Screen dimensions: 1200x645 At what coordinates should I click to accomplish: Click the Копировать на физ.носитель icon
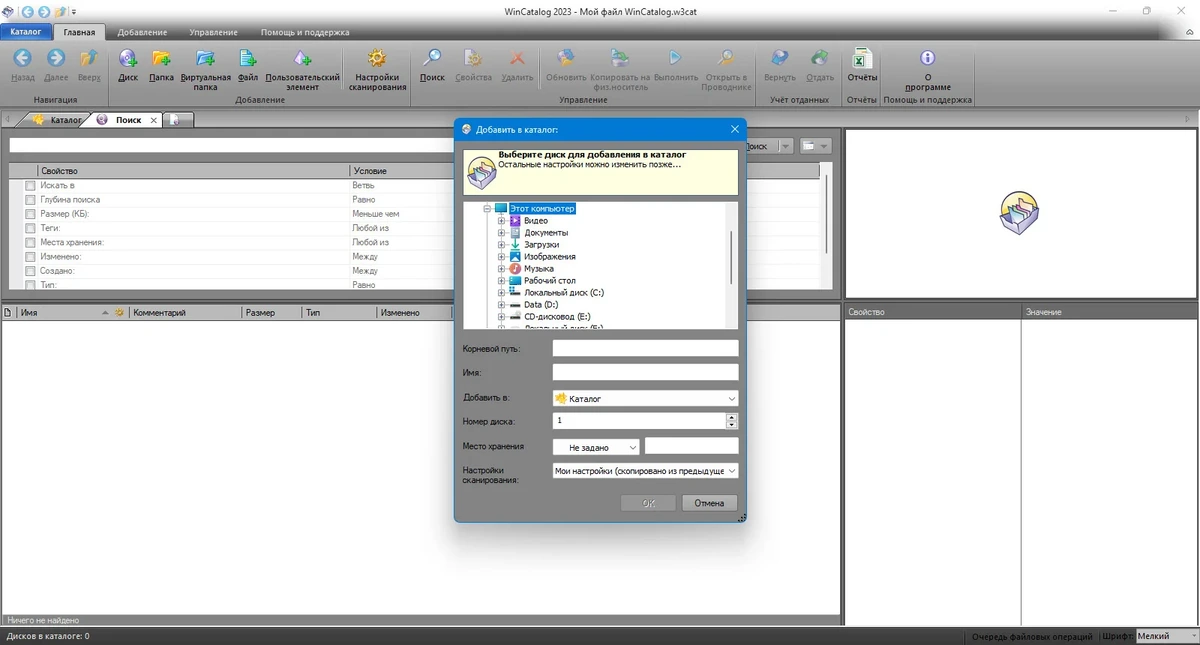620,58
